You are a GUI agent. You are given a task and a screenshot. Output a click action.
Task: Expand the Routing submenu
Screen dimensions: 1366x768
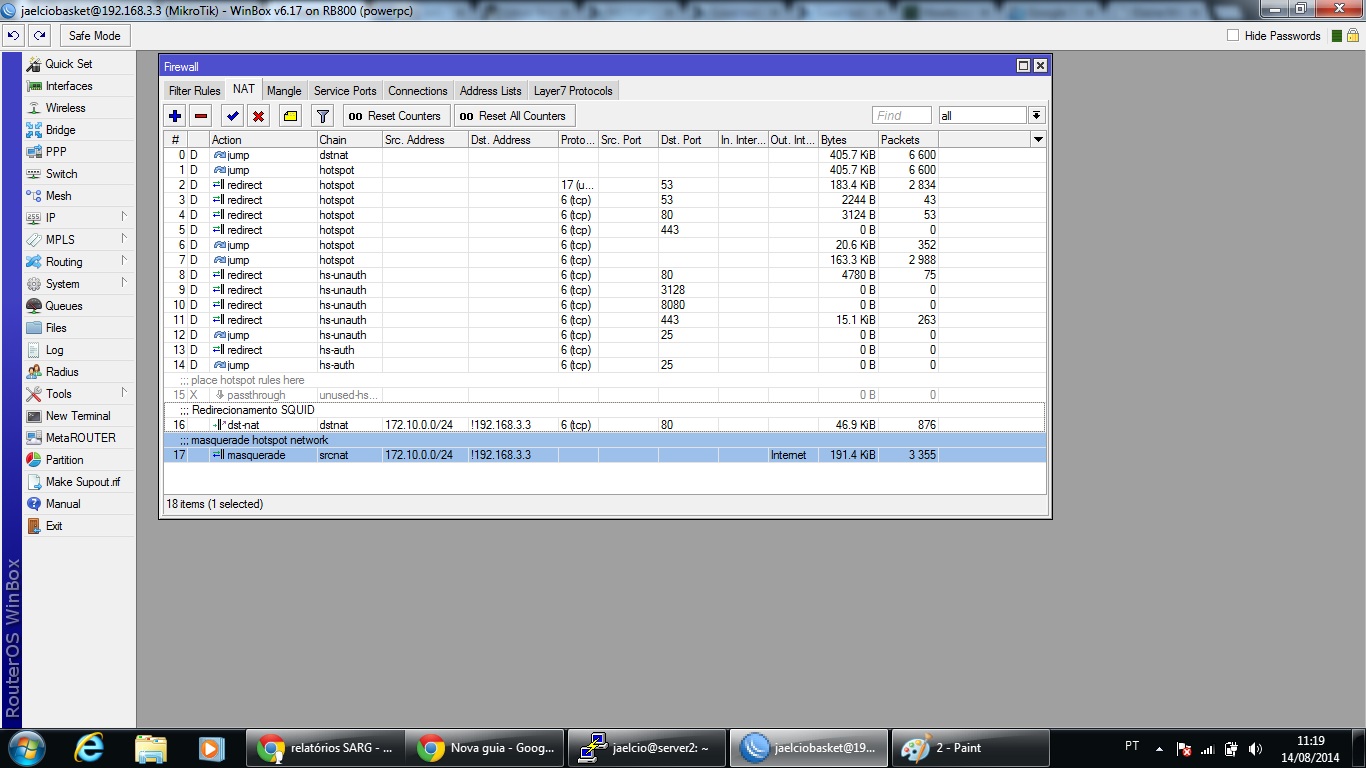click(x=79, y=262)
